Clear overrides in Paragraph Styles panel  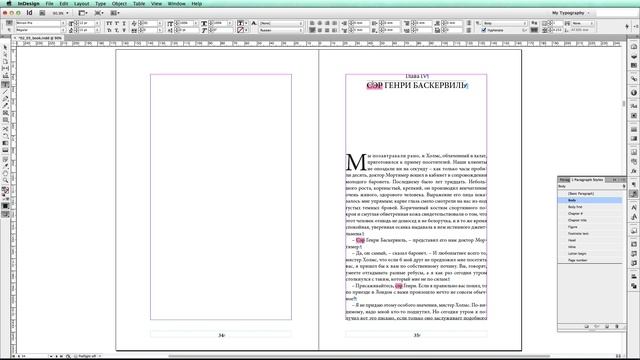tap(597, 327)
